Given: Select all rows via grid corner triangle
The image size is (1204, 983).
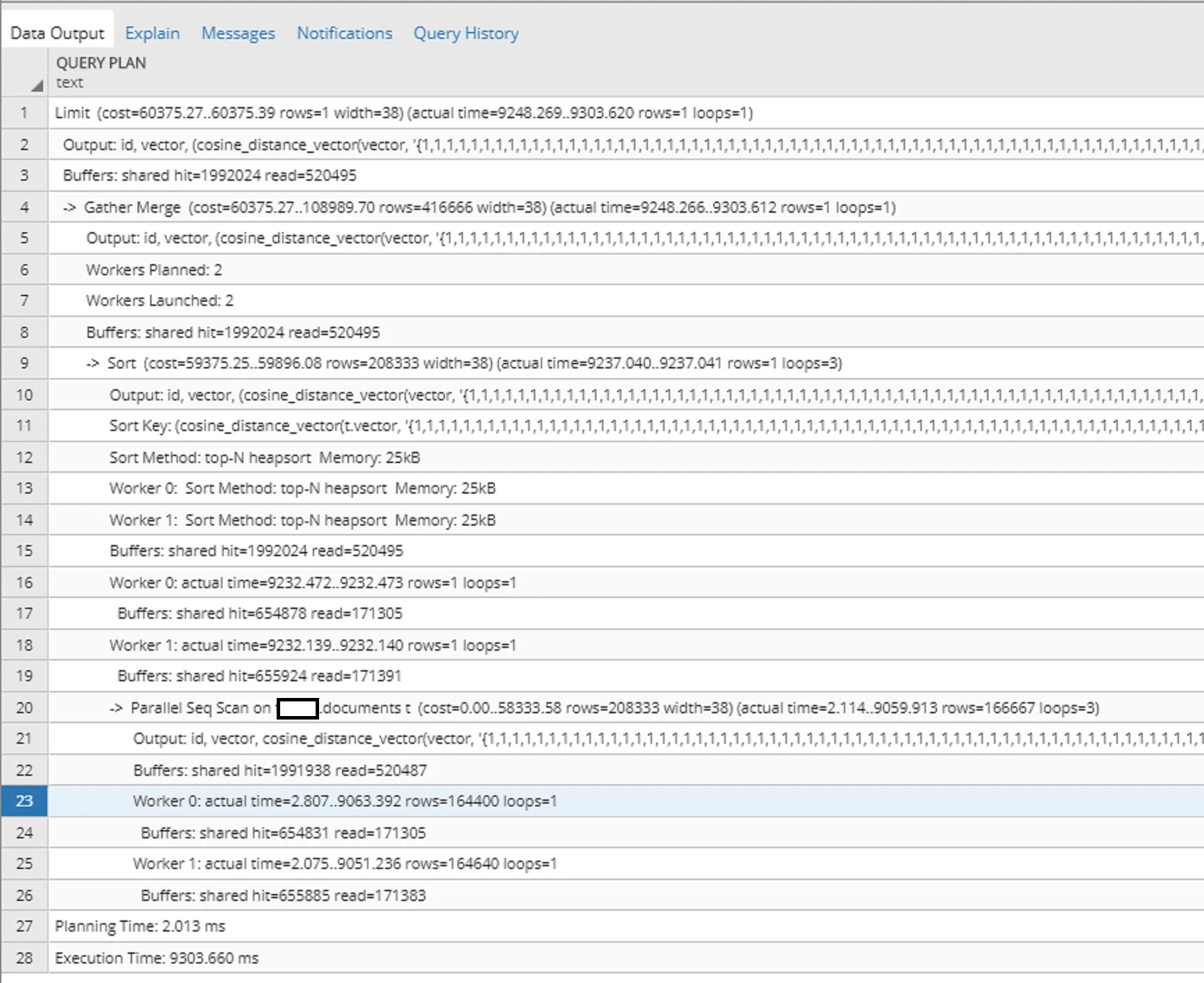Looking at the screenshot, I should click(x=37, y=85).
